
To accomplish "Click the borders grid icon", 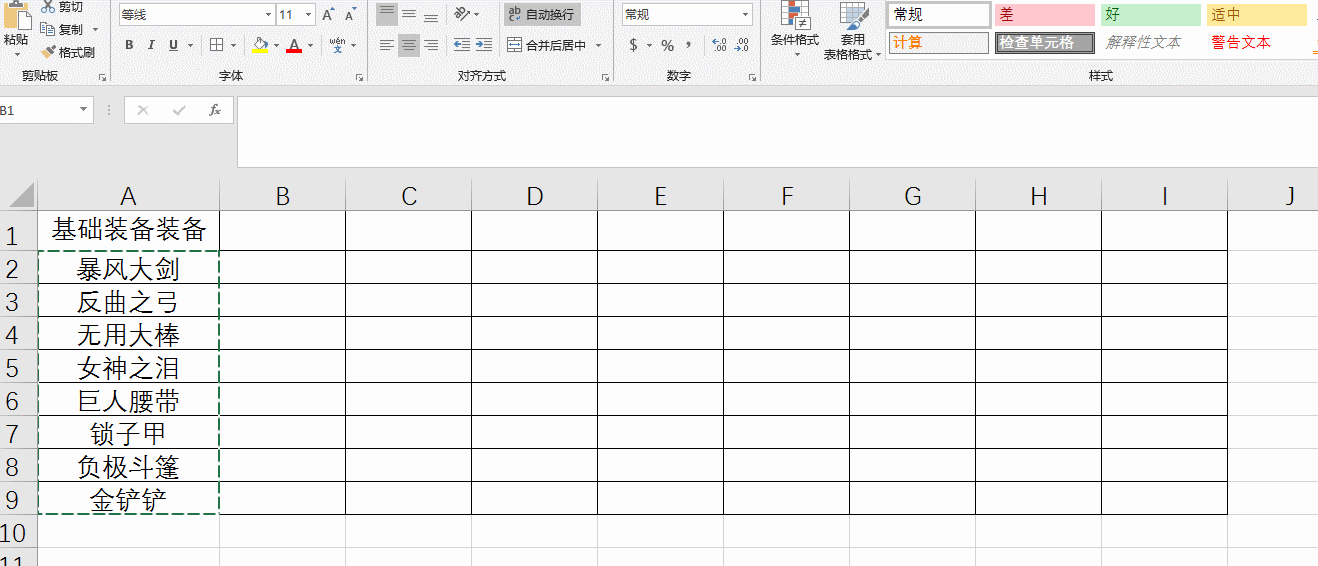I will coord(217,45).
